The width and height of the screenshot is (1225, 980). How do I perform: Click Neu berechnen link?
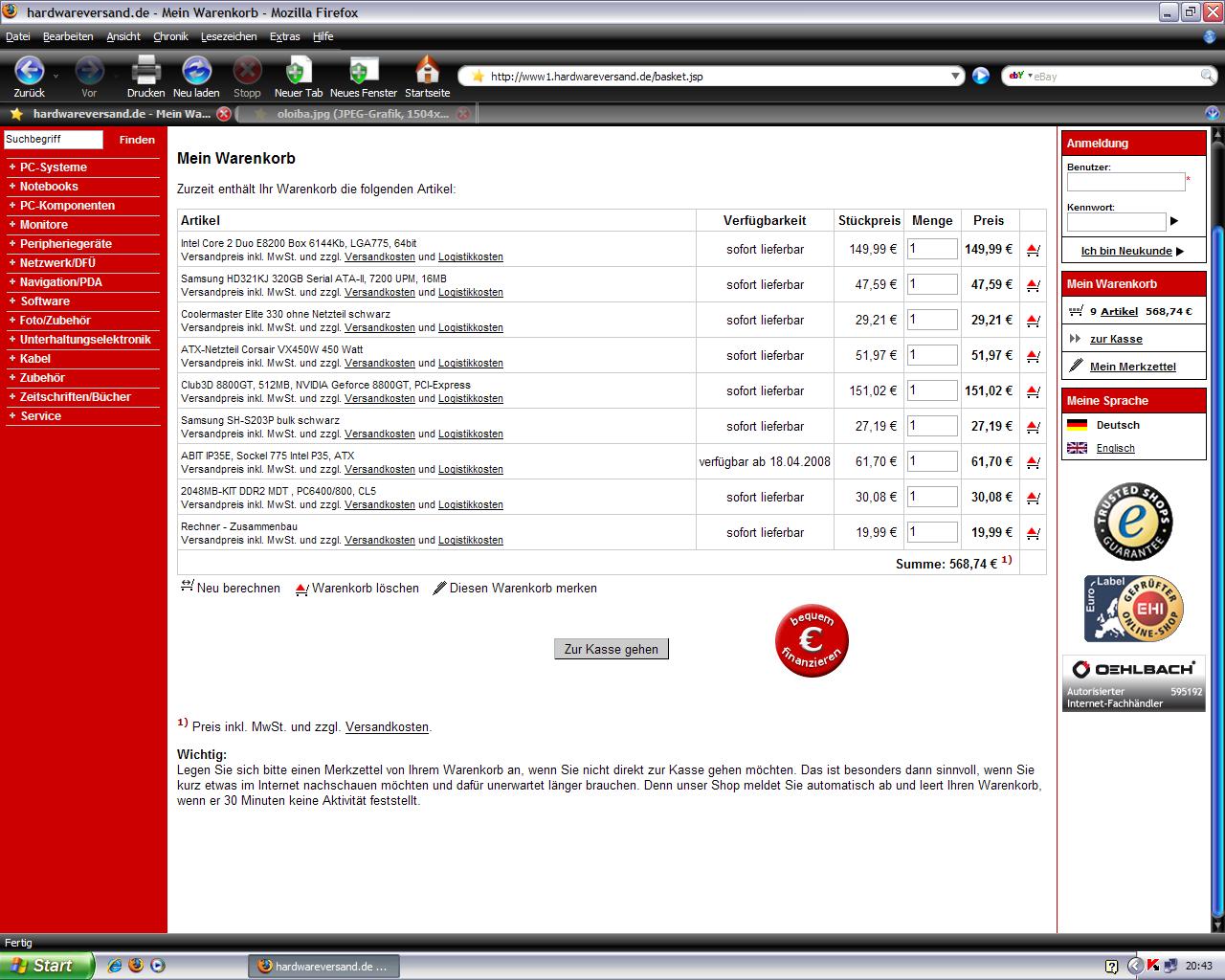pos(231,588)
